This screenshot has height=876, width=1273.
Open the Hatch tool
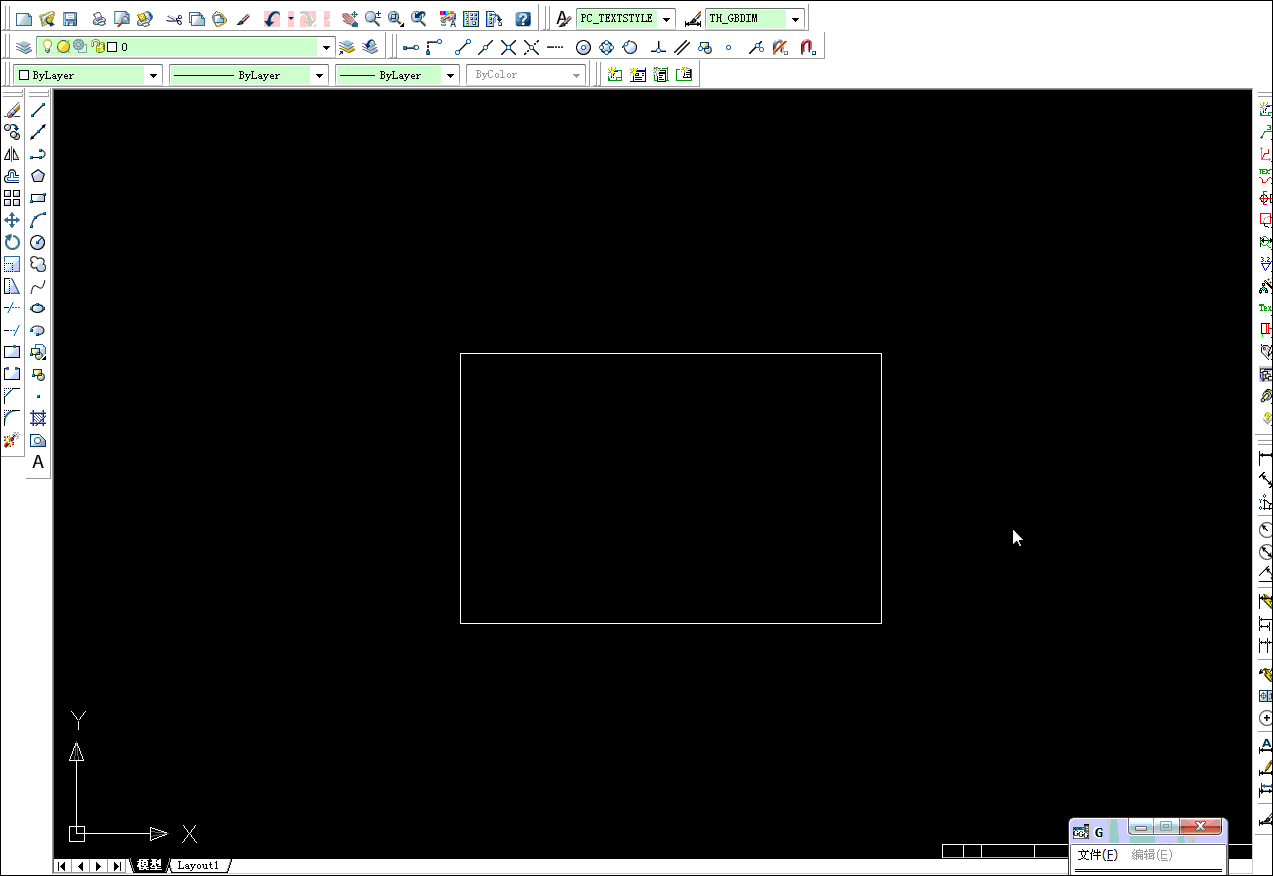38,417
